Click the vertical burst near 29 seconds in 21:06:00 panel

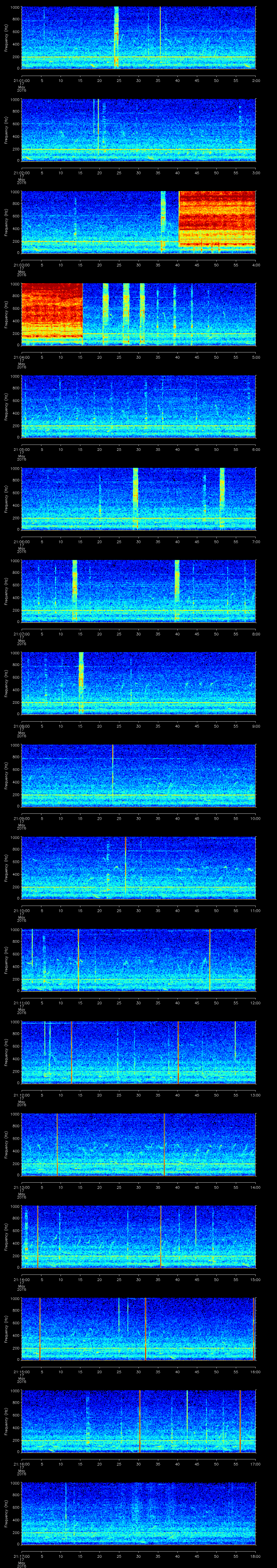click(136, 499)
